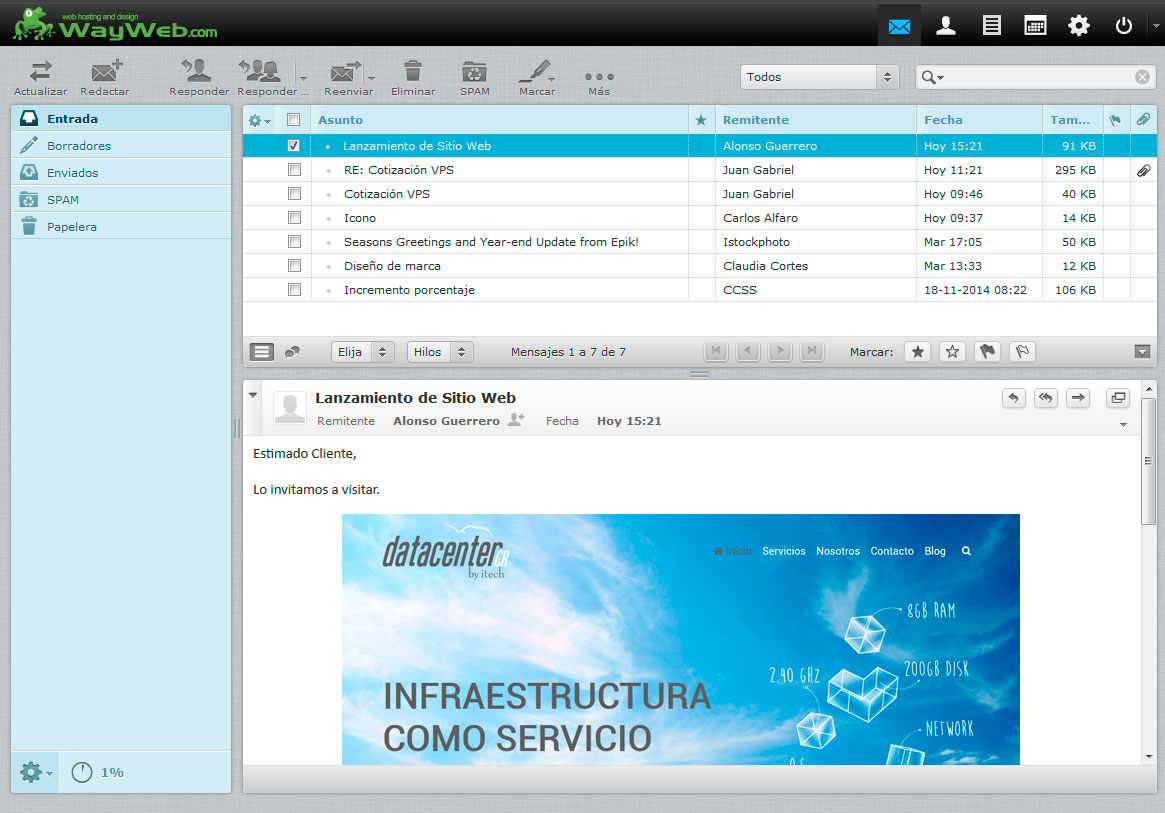Viewport: 1165px width, 813px height.
Task: Open the Papelera folder
Action: point(120,227)
